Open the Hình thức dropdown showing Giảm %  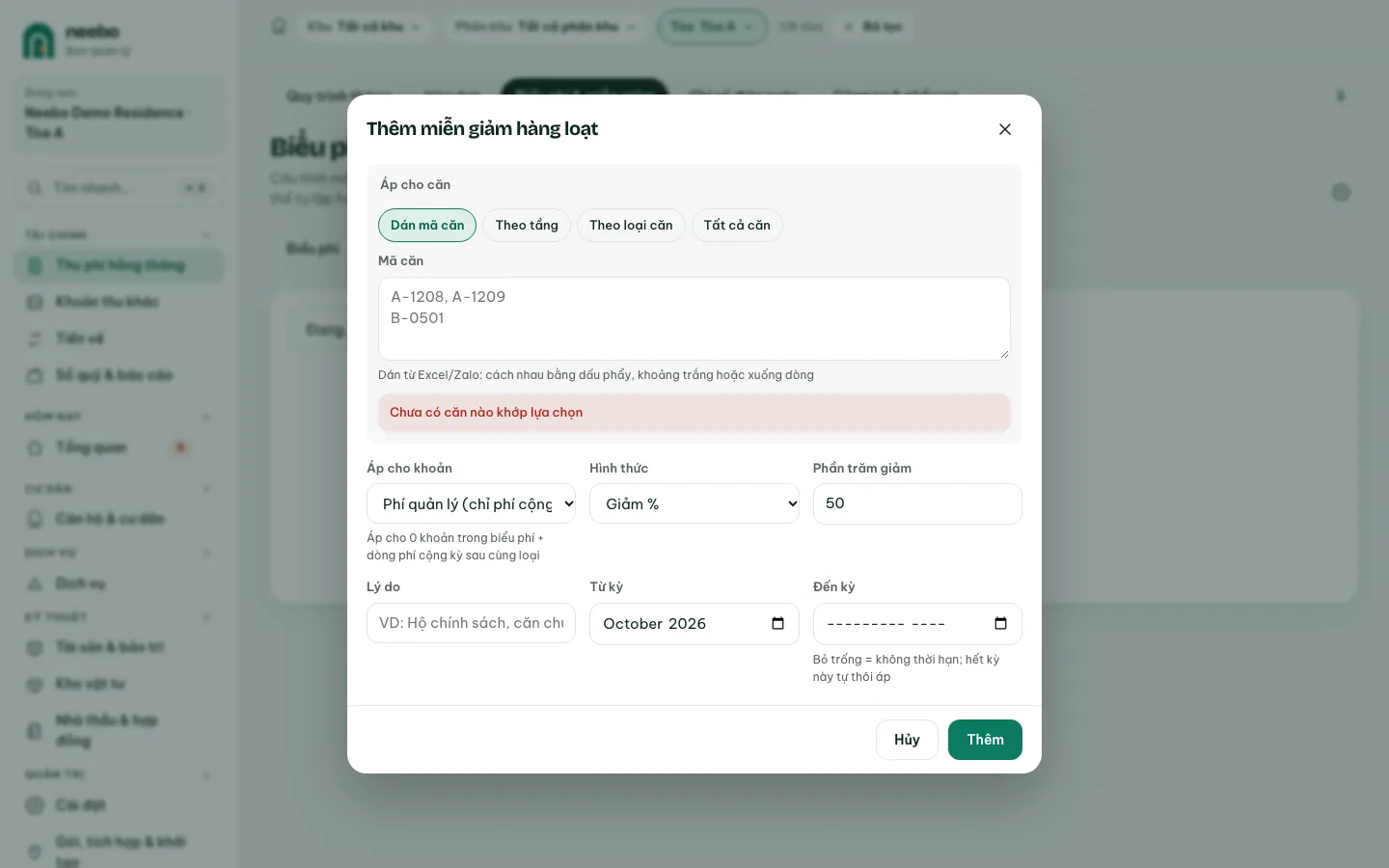click(694, 503)
